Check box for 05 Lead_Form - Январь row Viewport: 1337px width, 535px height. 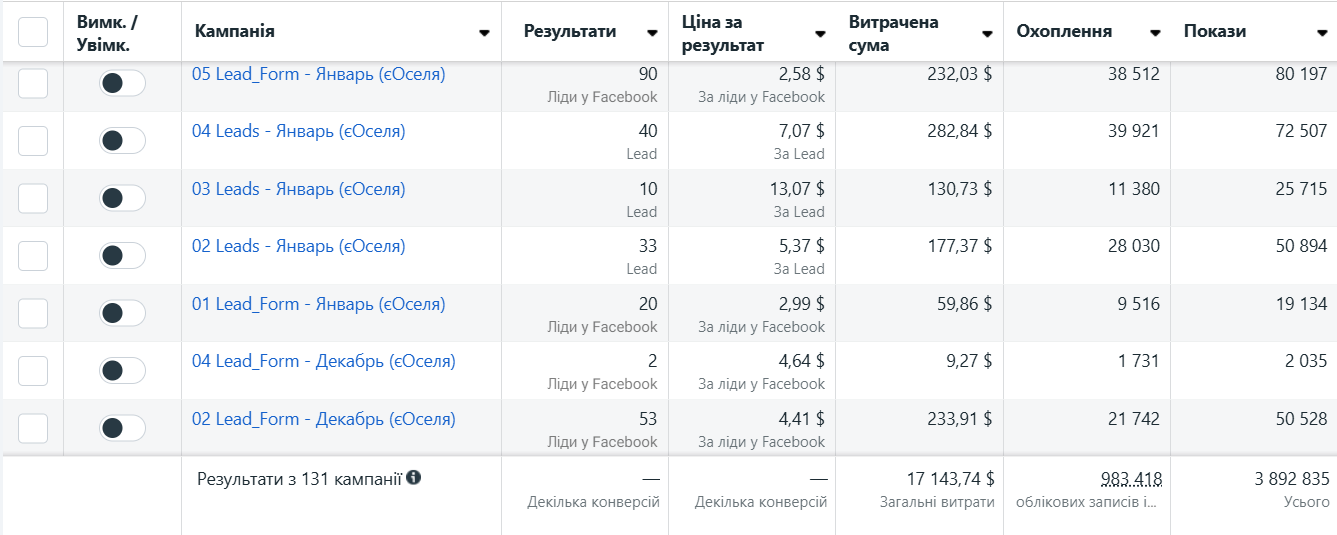[x=33, y=84]
